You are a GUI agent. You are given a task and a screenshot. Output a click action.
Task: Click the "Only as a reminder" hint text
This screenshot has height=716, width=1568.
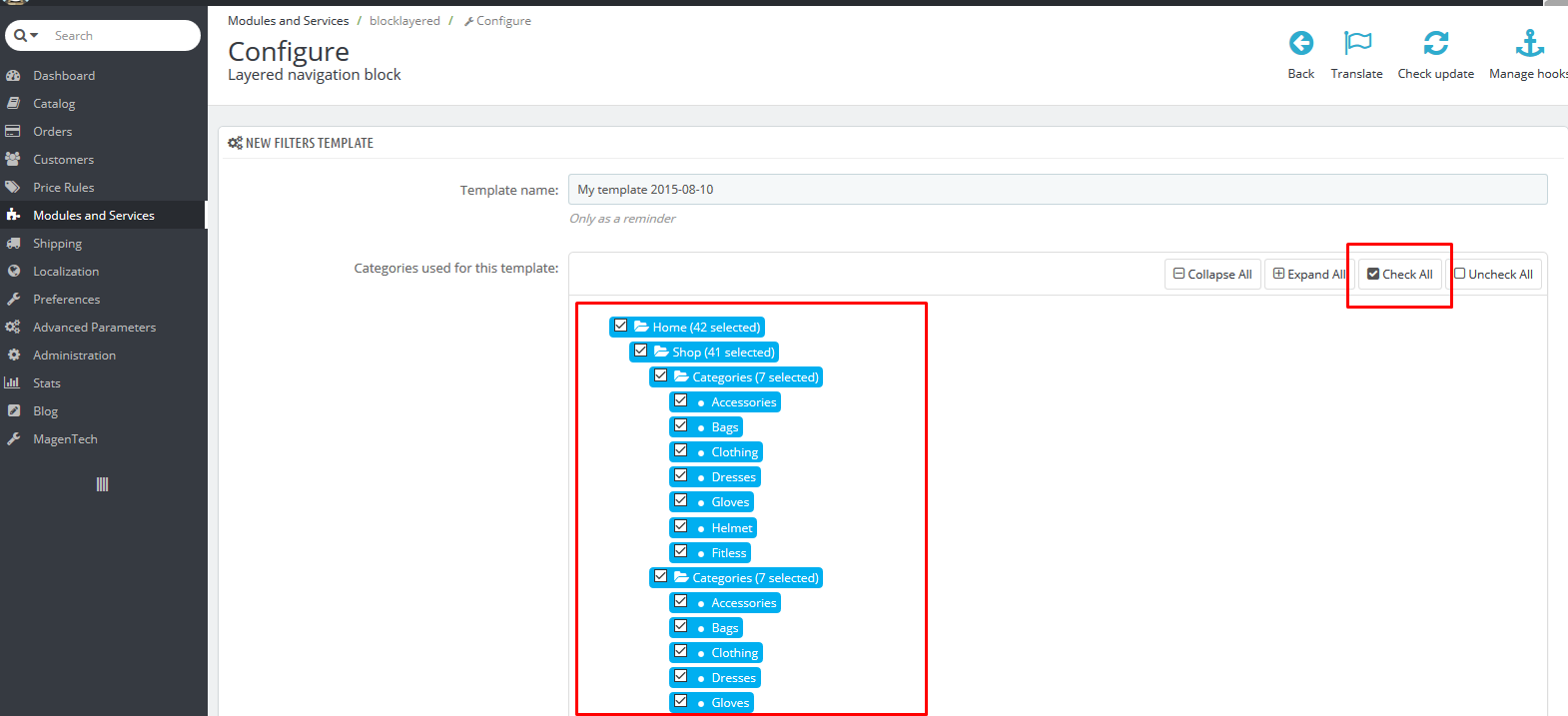tap(622, 219)
